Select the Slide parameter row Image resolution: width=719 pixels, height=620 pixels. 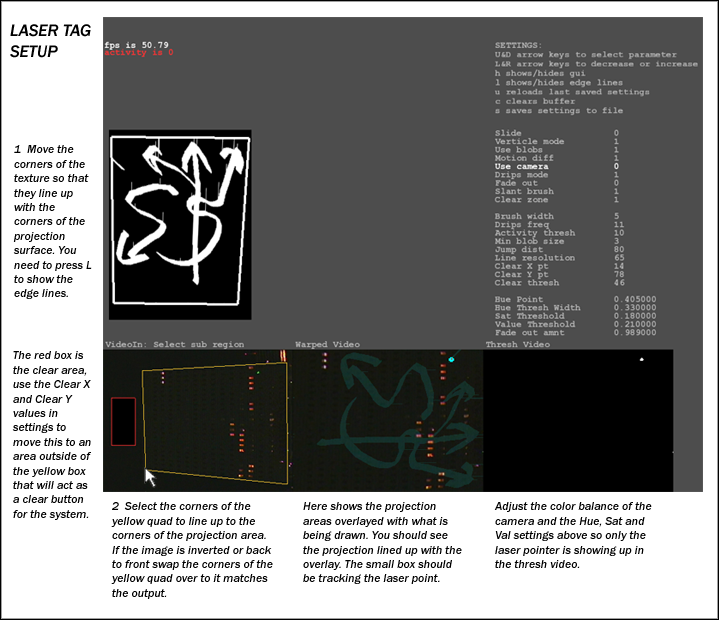click(x=557, y=133)
